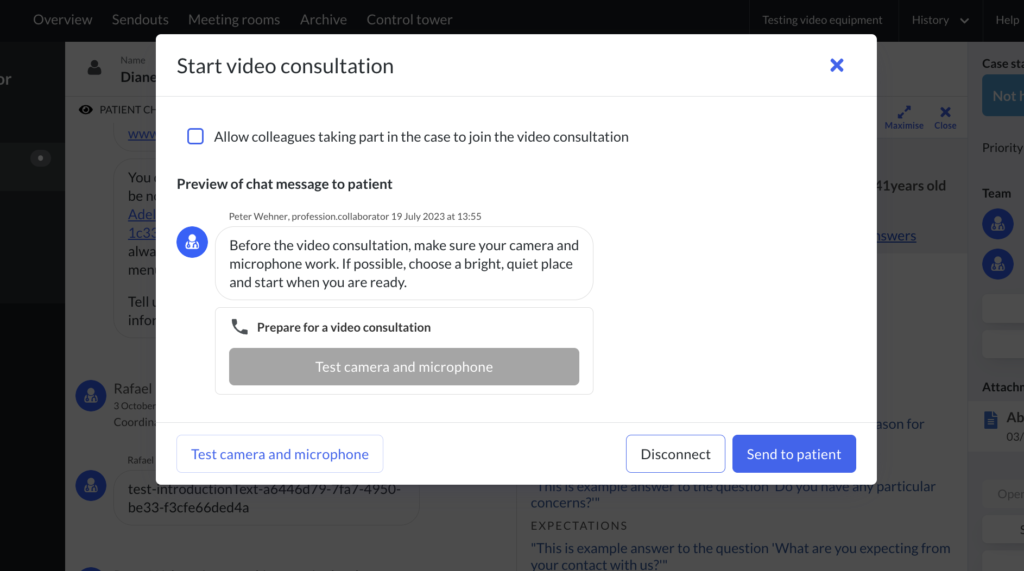The height and width of the screenshot is (571, 1024).
Task: Click the Maximise panel icon
Action: pyautogui.click(x=904, y=112)
